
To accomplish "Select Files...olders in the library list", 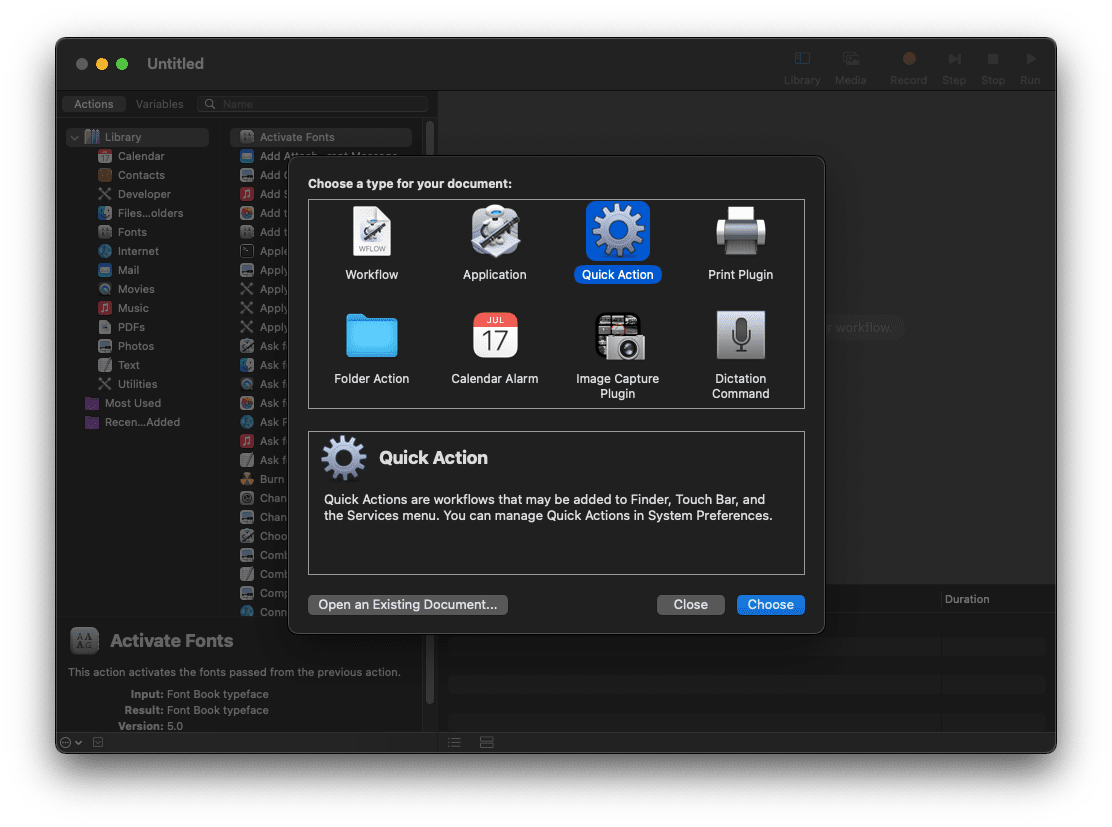I will (150, 213).
